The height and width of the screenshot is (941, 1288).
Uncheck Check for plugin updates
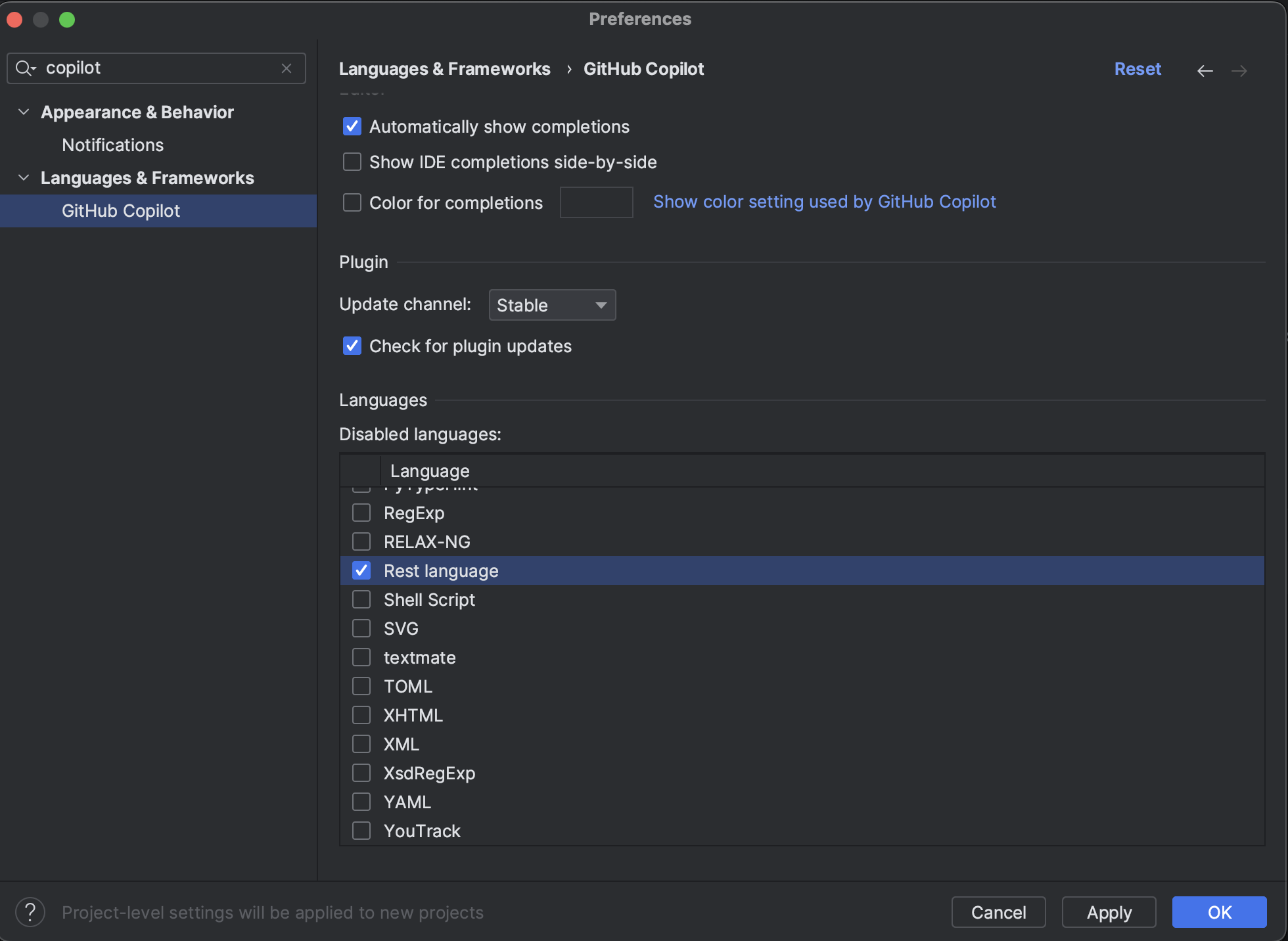click(x=352, y=346)
